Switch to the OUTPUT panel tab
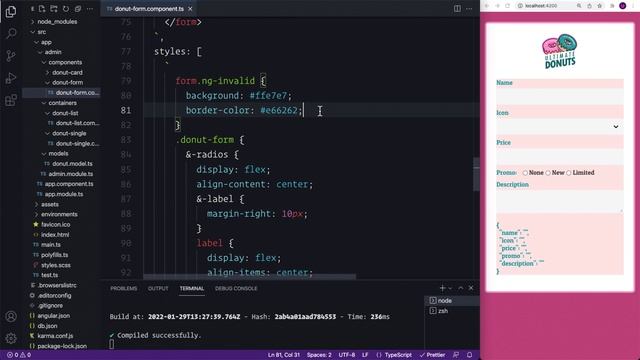This screenshot has height=360, width=640. click(158, 288)
